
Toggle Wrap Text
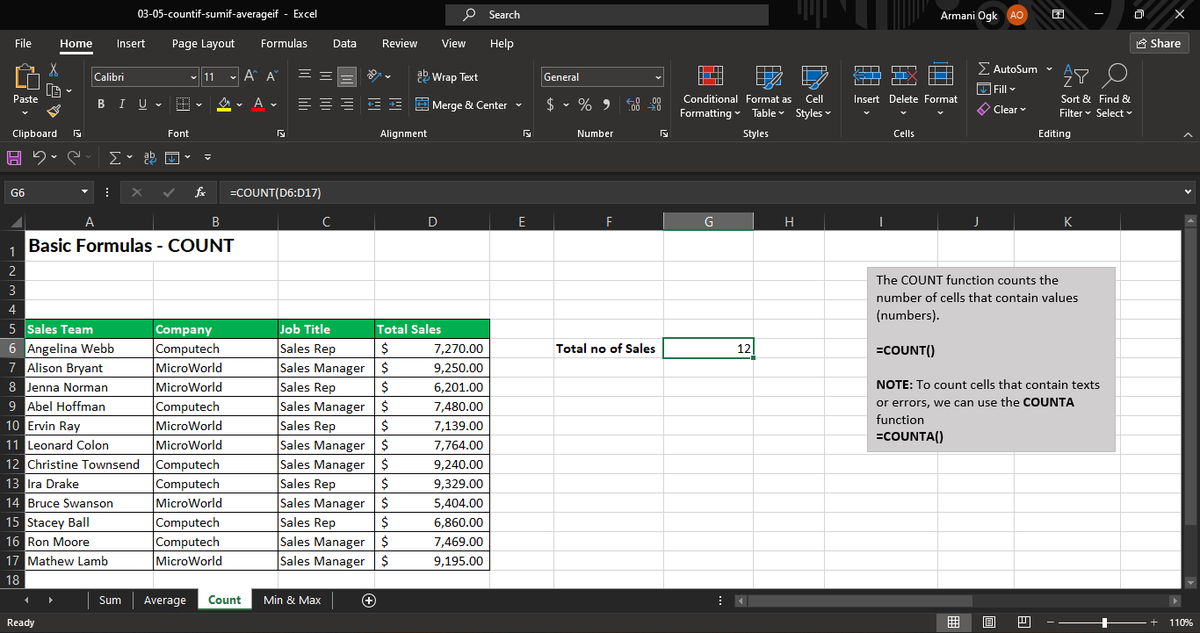tap(447, 77)
